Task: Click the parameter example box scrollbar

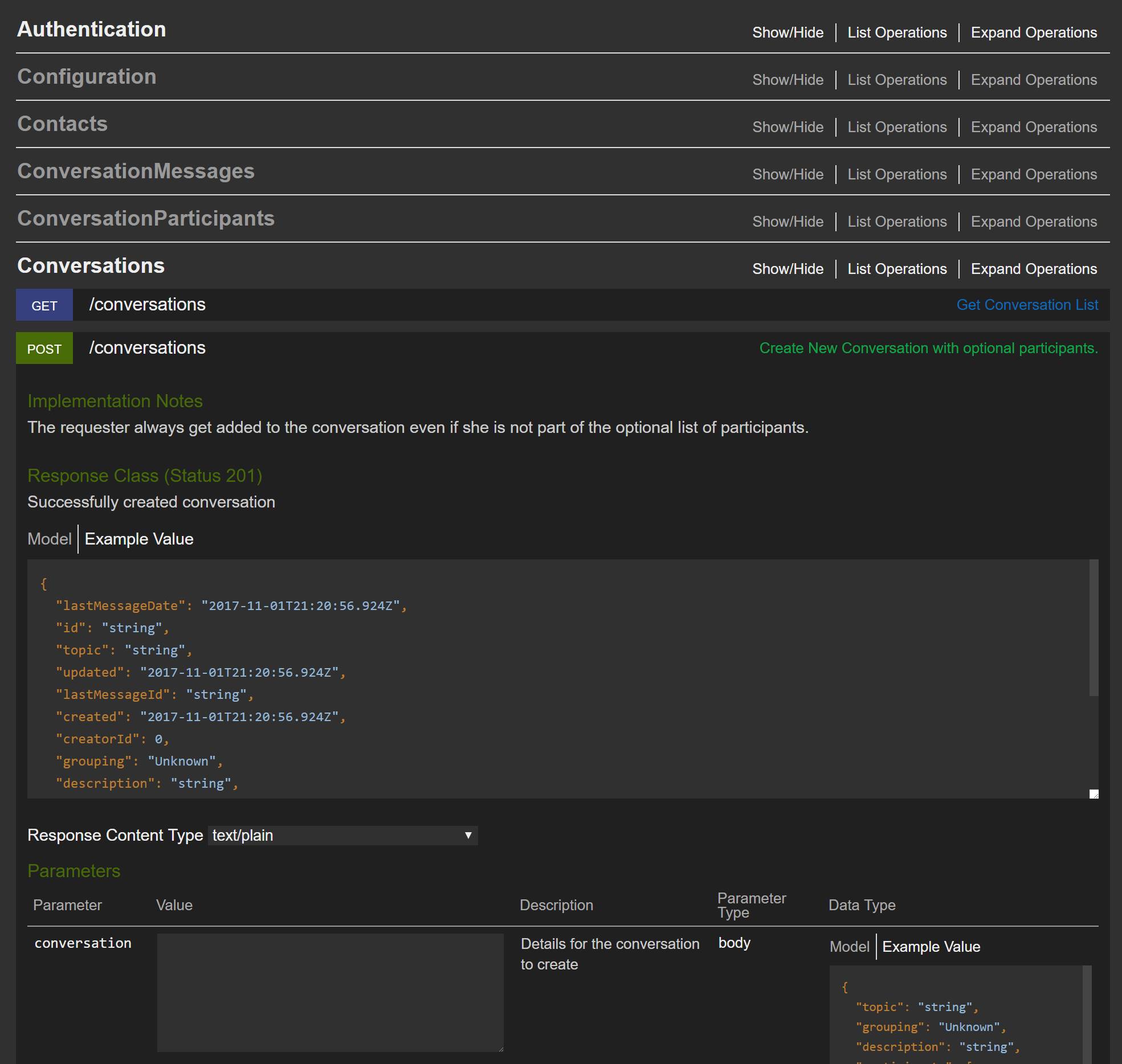Action: (x=1087, y=1015)
